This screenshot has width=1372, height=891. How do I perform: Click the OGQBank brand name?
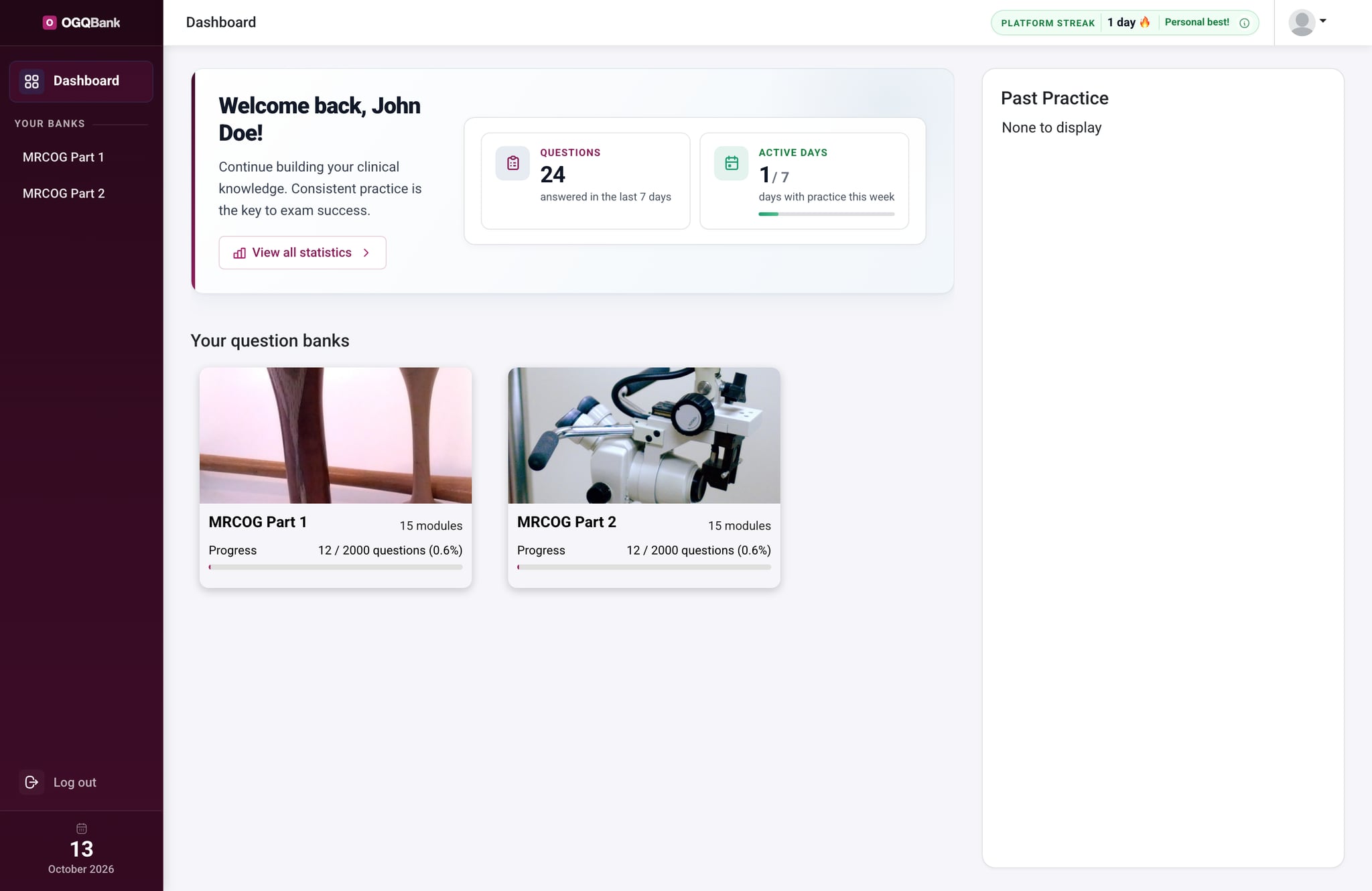(x=90, y=23)
